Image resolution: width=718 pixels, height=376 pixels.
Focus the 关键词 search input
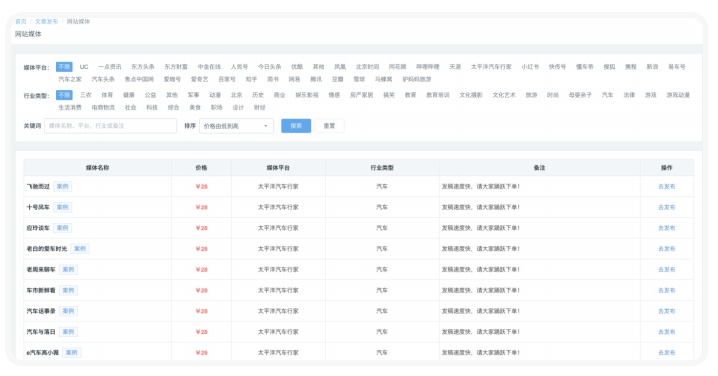[110, 126]
